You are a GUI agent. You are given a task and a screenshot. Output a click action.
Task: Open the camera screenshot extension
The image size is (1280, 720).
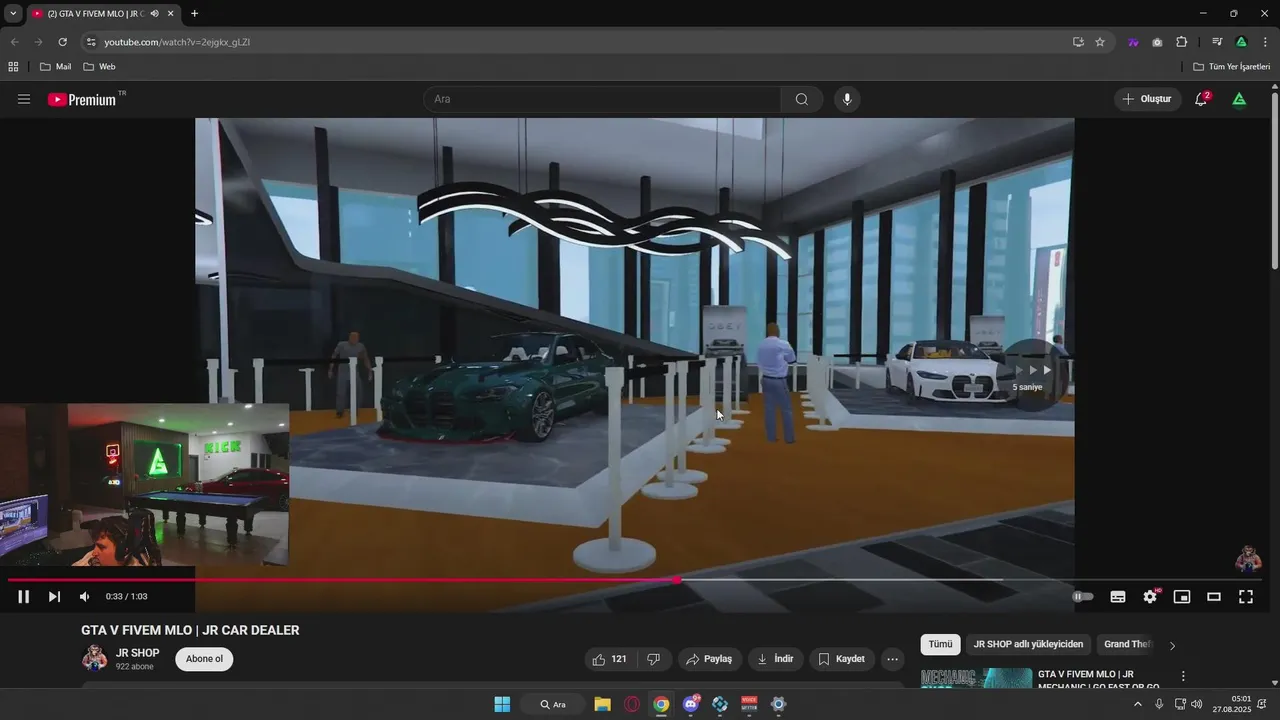coord(1157,42)
